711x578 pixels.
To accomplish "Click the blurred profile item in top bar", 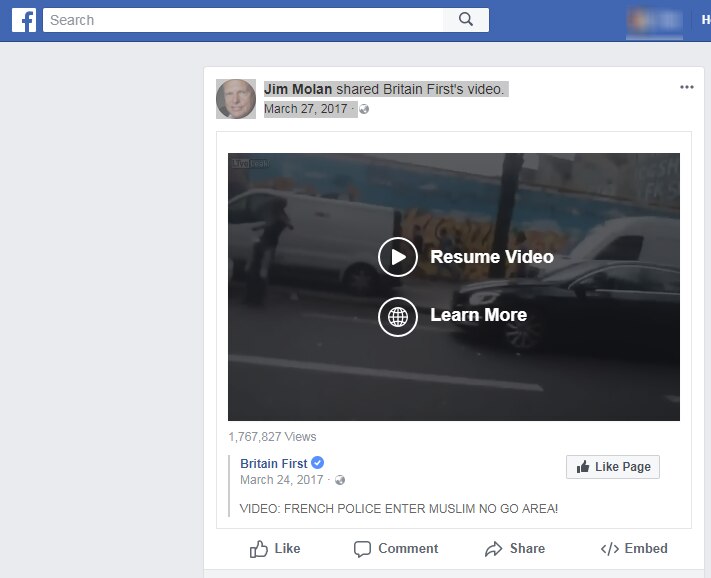I will click(653, 20).
